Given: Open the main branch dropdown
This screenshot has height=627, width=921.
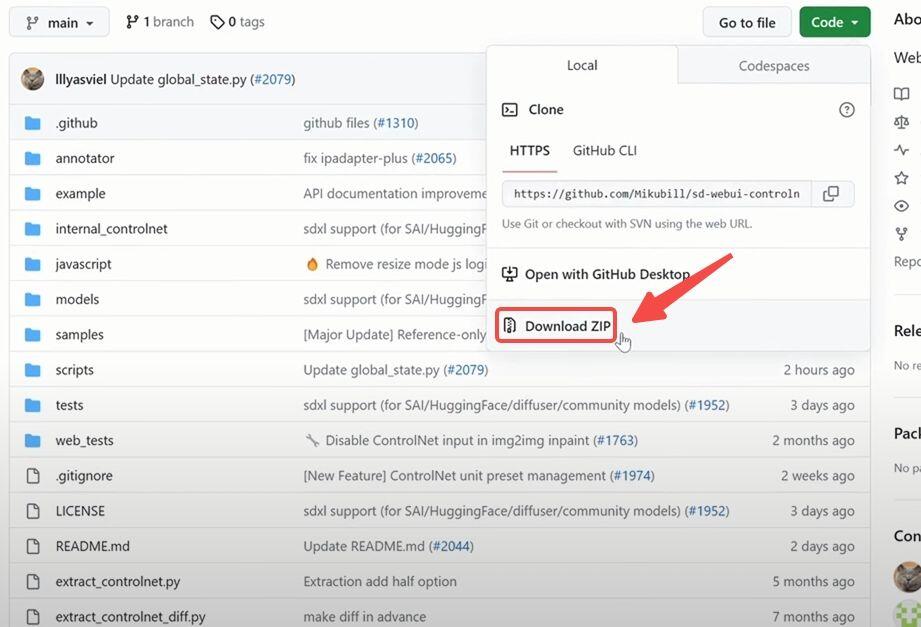Looking at the screenshot, I should [x=59, y=22].
